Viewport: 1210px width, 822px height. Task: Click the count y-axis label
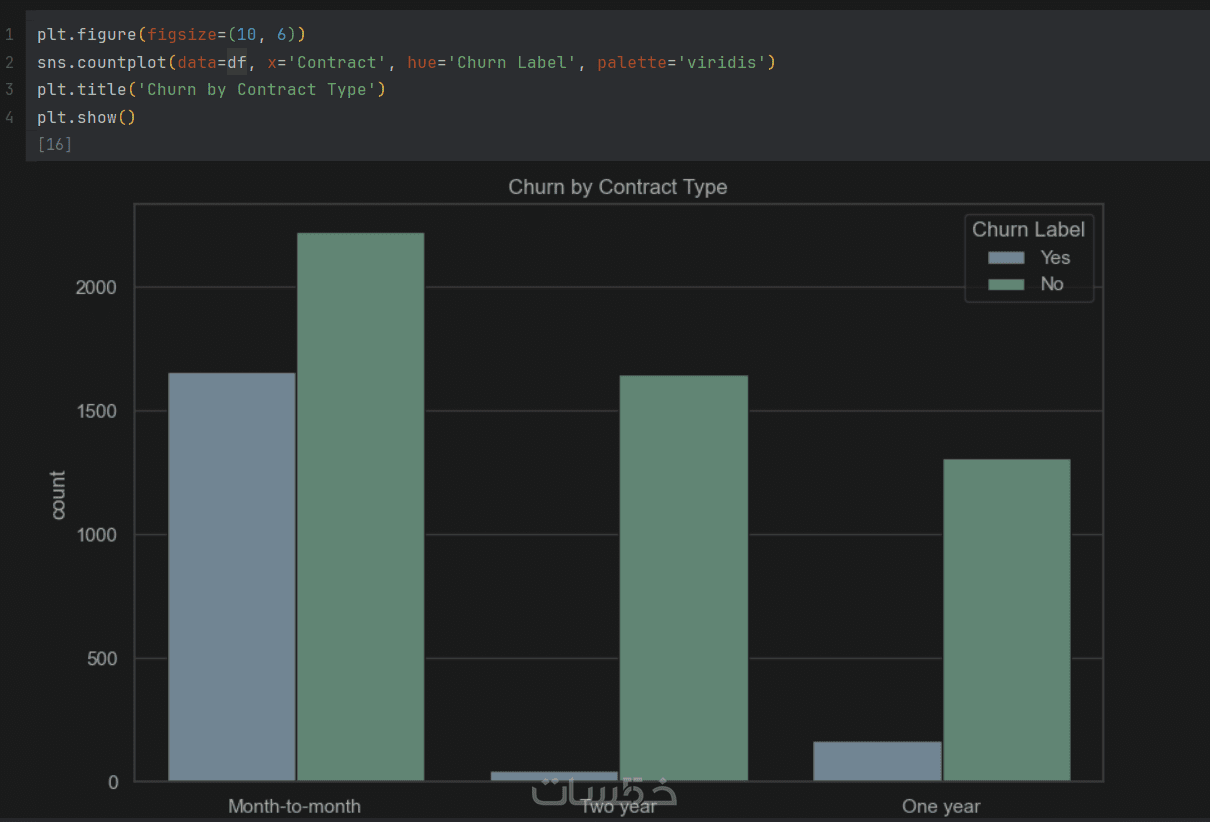pyautogui.click(x=58, y=494)
